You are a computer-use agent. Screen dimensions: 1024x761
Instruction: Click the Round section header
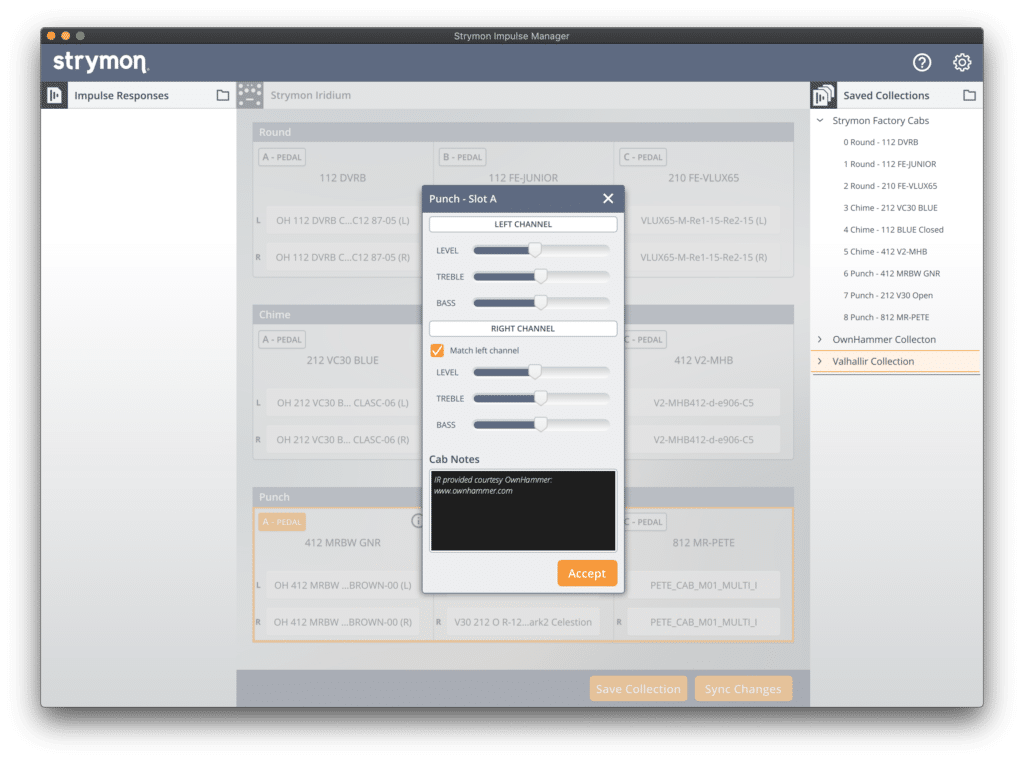(523, 132)
